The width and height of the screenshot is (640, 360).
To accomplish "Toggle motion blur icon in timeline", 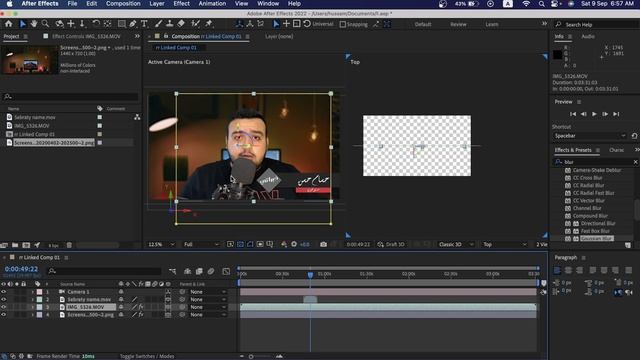I will tap(211, 271).
